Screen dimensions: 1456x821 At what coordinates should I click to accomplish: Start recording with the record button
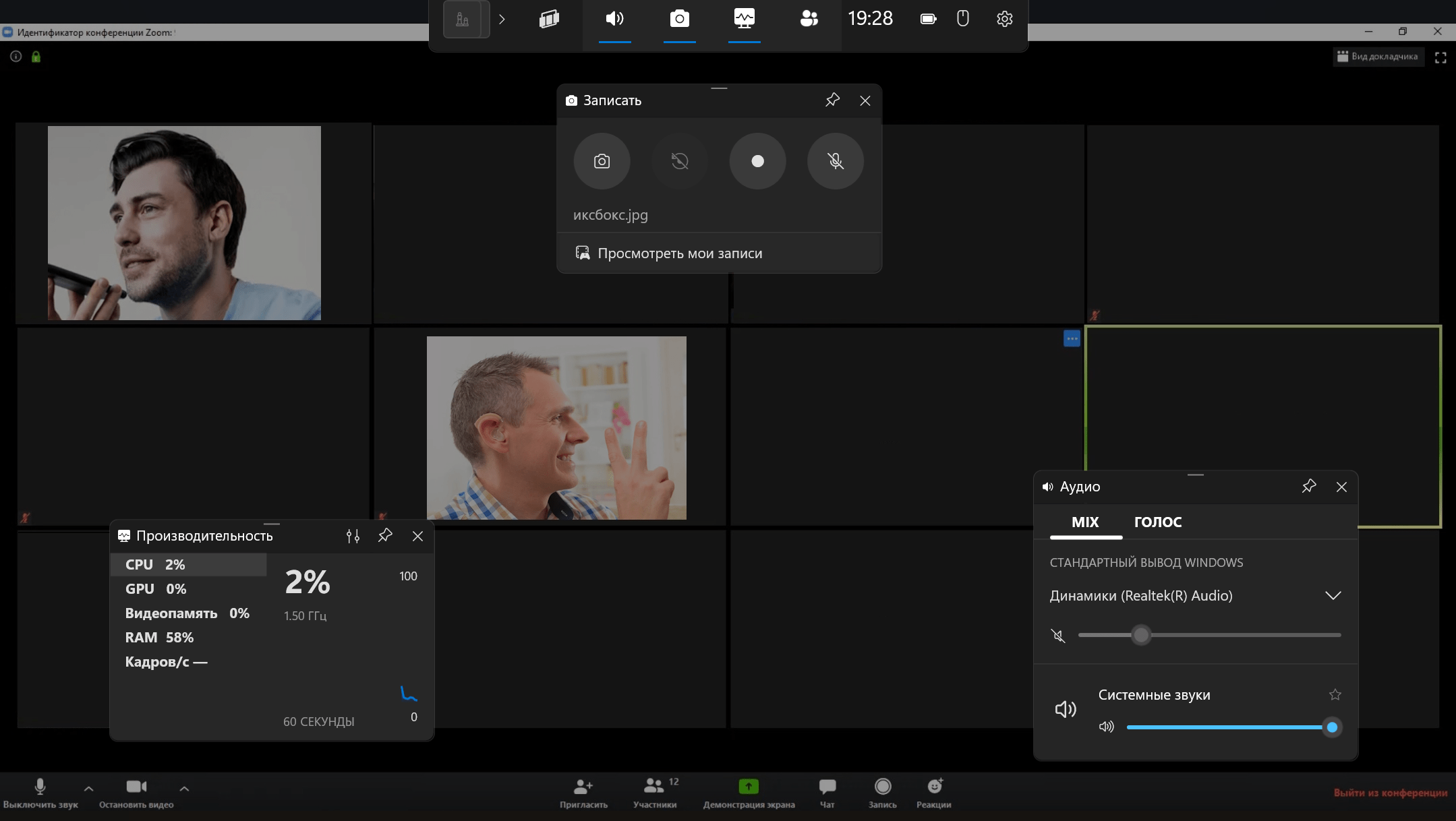pos(757,161)
